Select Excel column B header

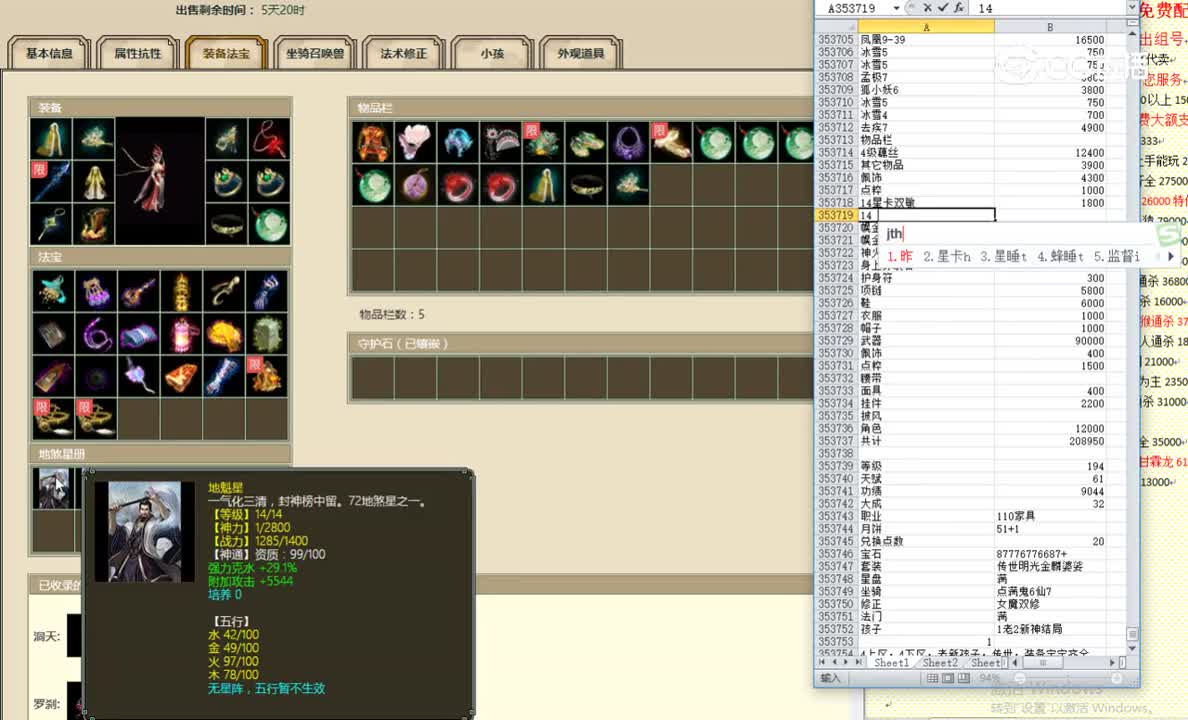[x=1049, y=27]
